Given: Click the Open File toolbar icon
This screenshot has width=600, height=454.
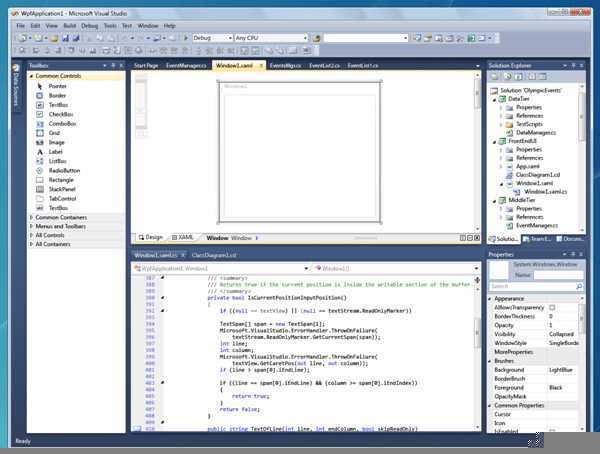Looking at the screenshot, I should pos(54,38).
